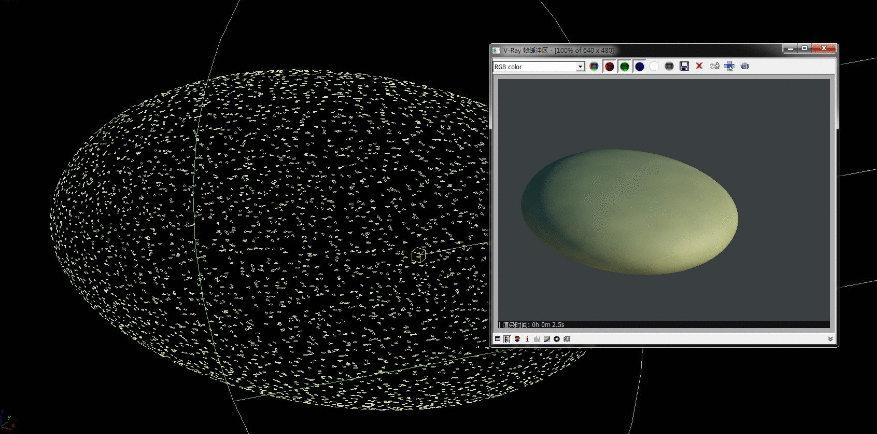The width and height of the screenshot is (877, 434).
Task: Toggle the green channel button
Action: tap(624, 66)
